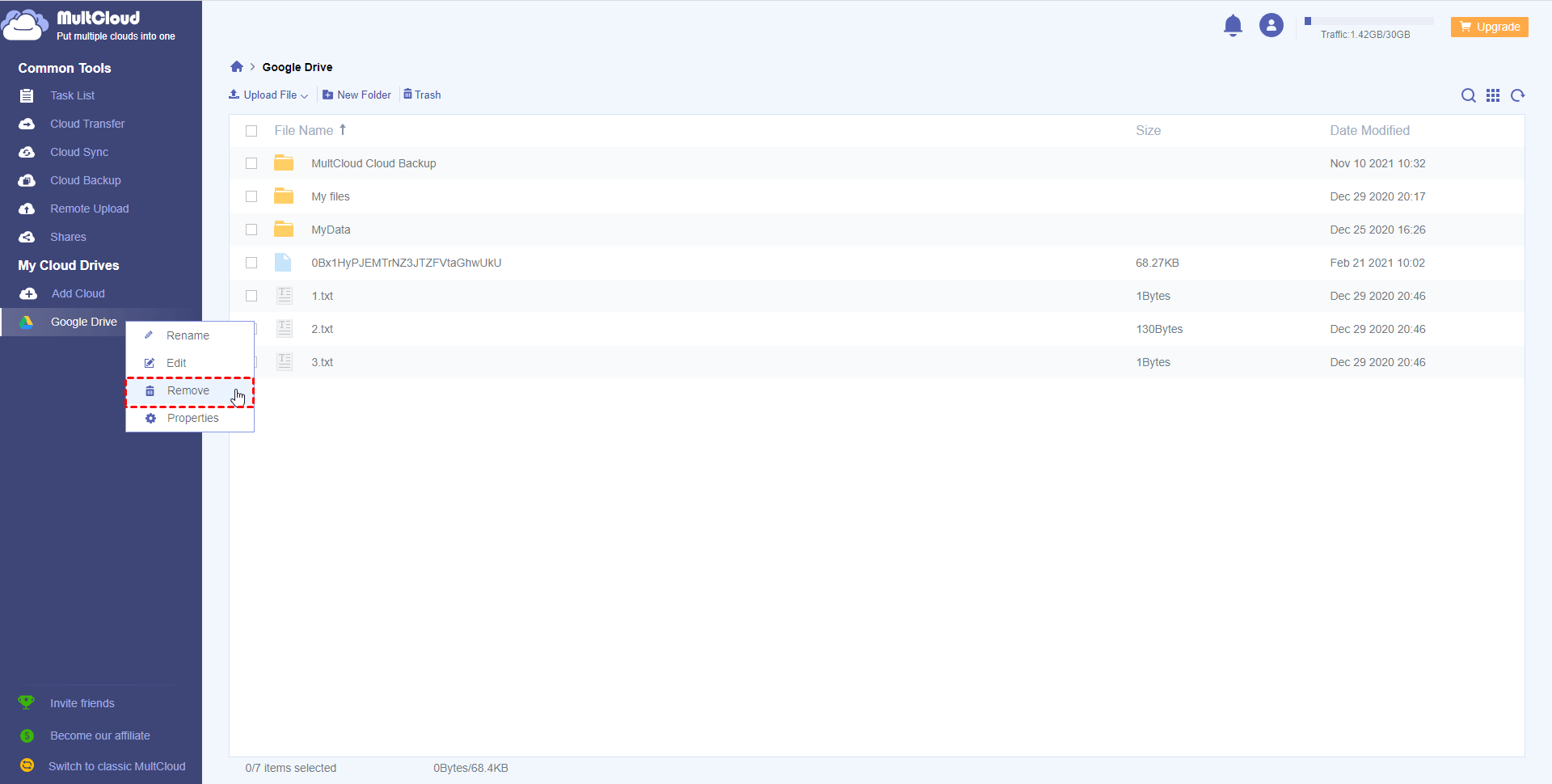Open the notifications bell

coord(1233,26)
